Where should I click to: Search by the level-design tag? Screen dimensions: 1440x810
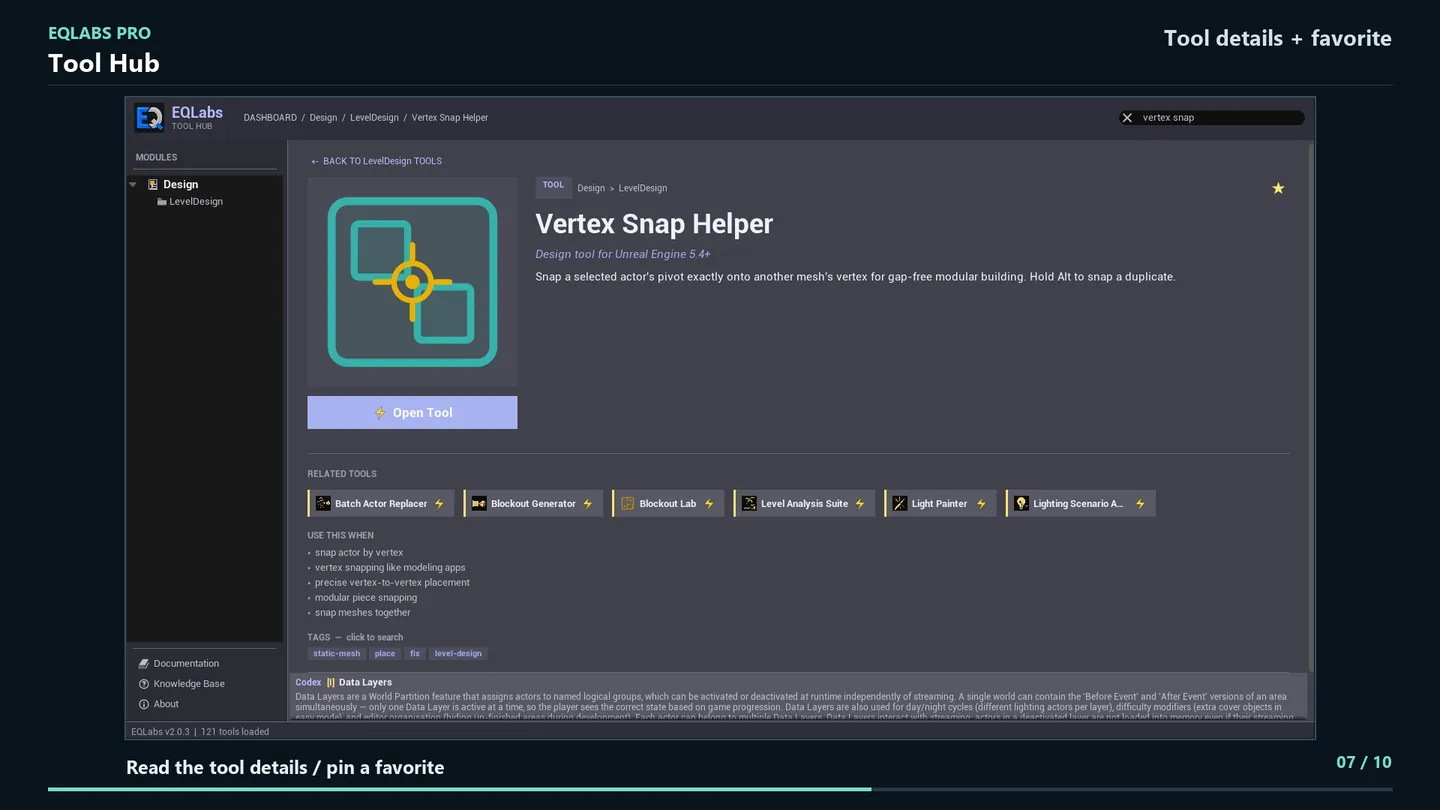pyautogui.click(x=458, y=654)
